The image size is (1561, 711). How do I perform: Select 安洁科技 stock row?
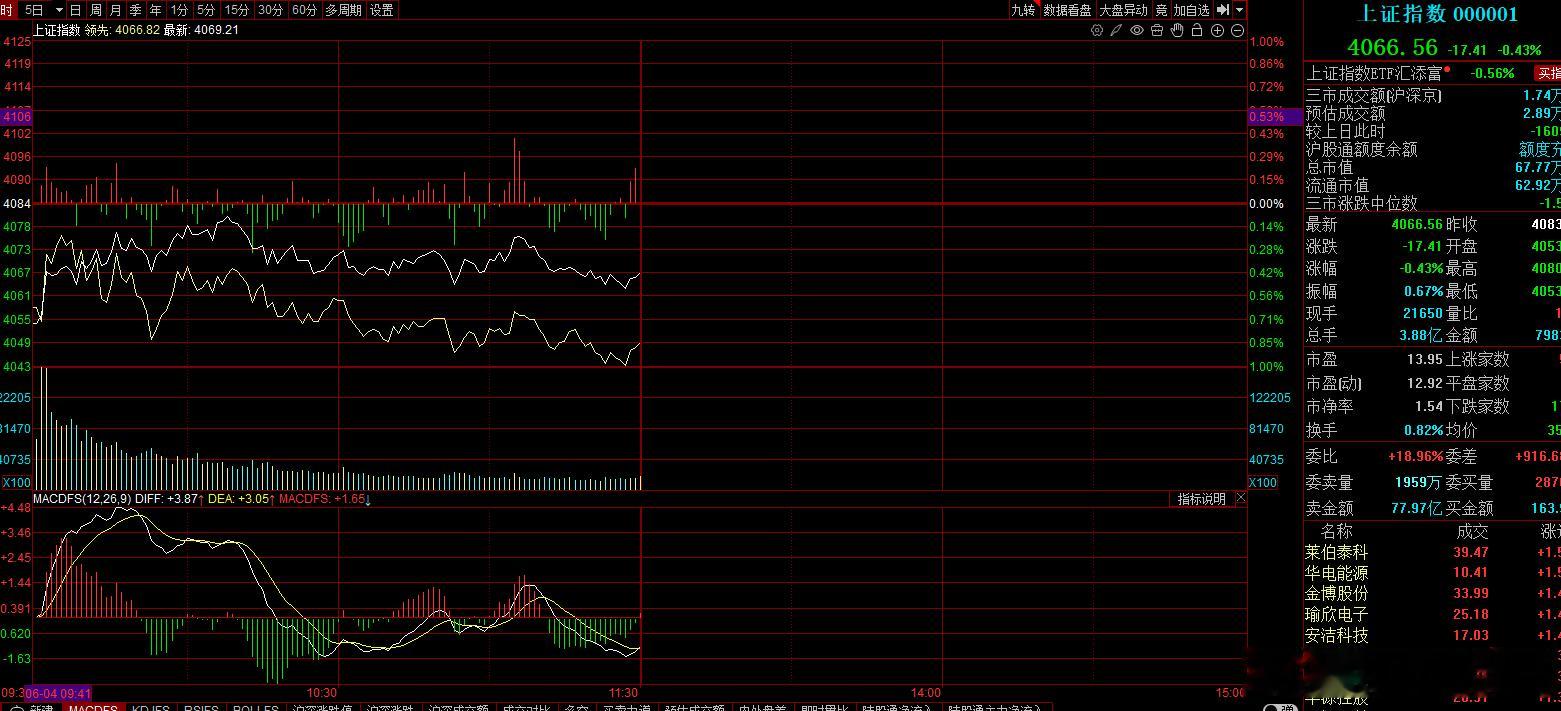coord(1433,635)
